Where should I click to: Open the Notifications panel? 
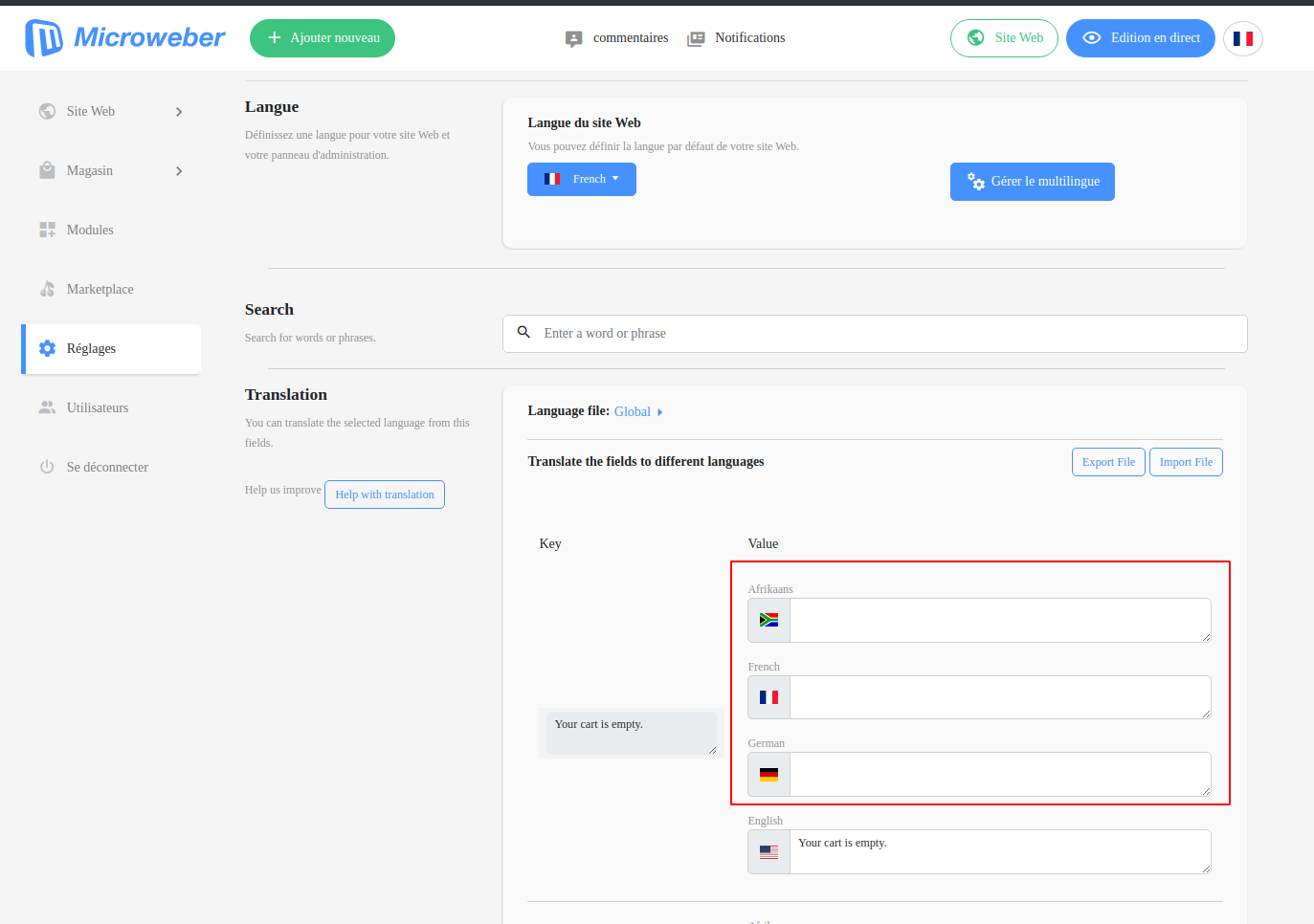736,37
